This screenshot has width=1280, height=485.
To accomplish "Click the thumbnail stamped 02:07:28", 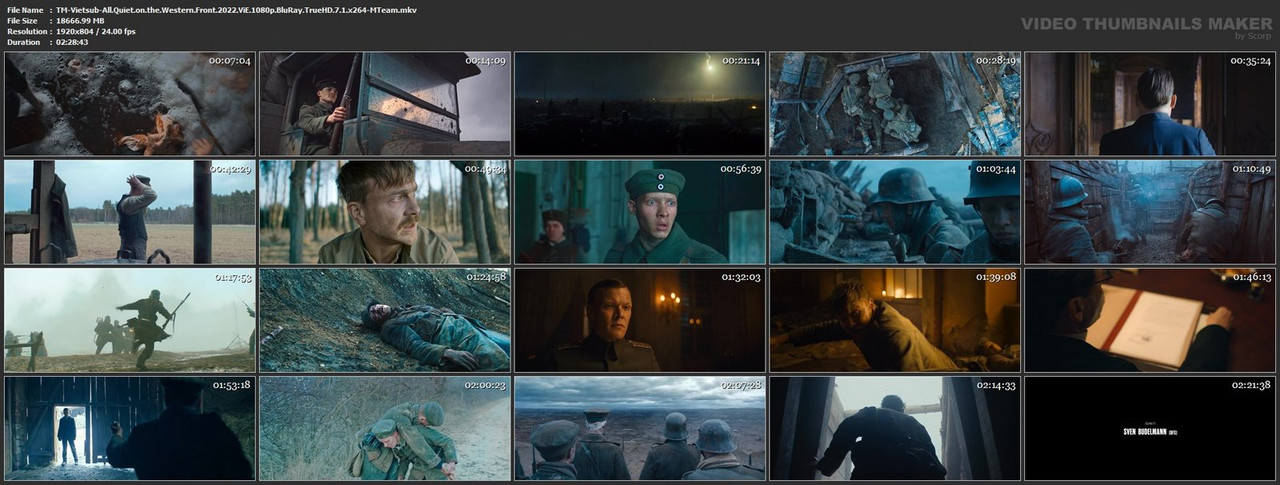I will pyautogui.click(x=640, y=428).
